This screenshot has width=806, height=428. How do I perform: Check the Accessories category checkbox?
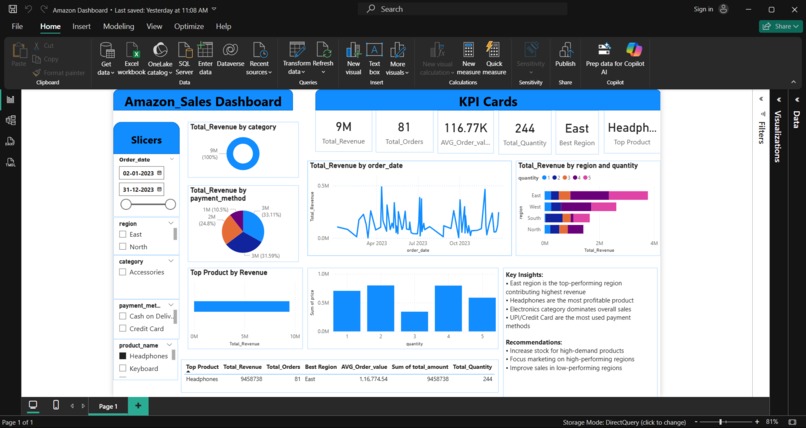pyautogui.click(x=122, y=272)
